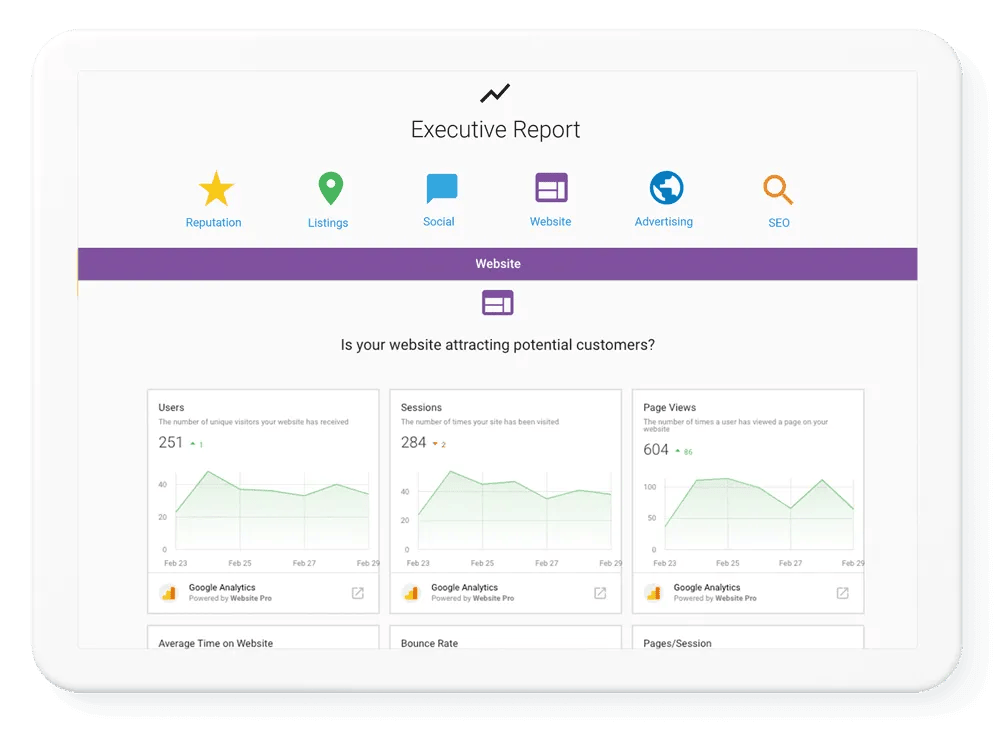This screenshot has height=735, width=1000.
Task: Select the purple Website section header bar
Action: [x=497, y=264]
